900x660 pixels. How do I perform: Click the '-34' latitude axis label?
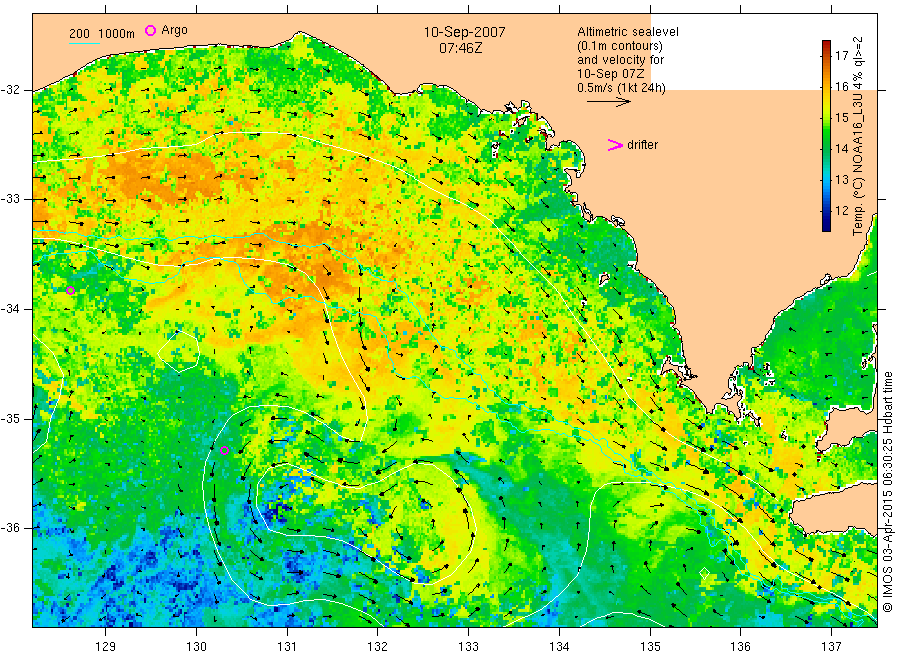[x=10, y=309]
